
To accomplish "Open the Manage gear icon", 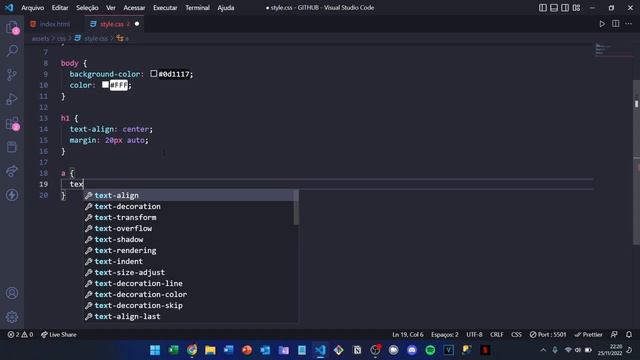I will [x=12, y=317].
